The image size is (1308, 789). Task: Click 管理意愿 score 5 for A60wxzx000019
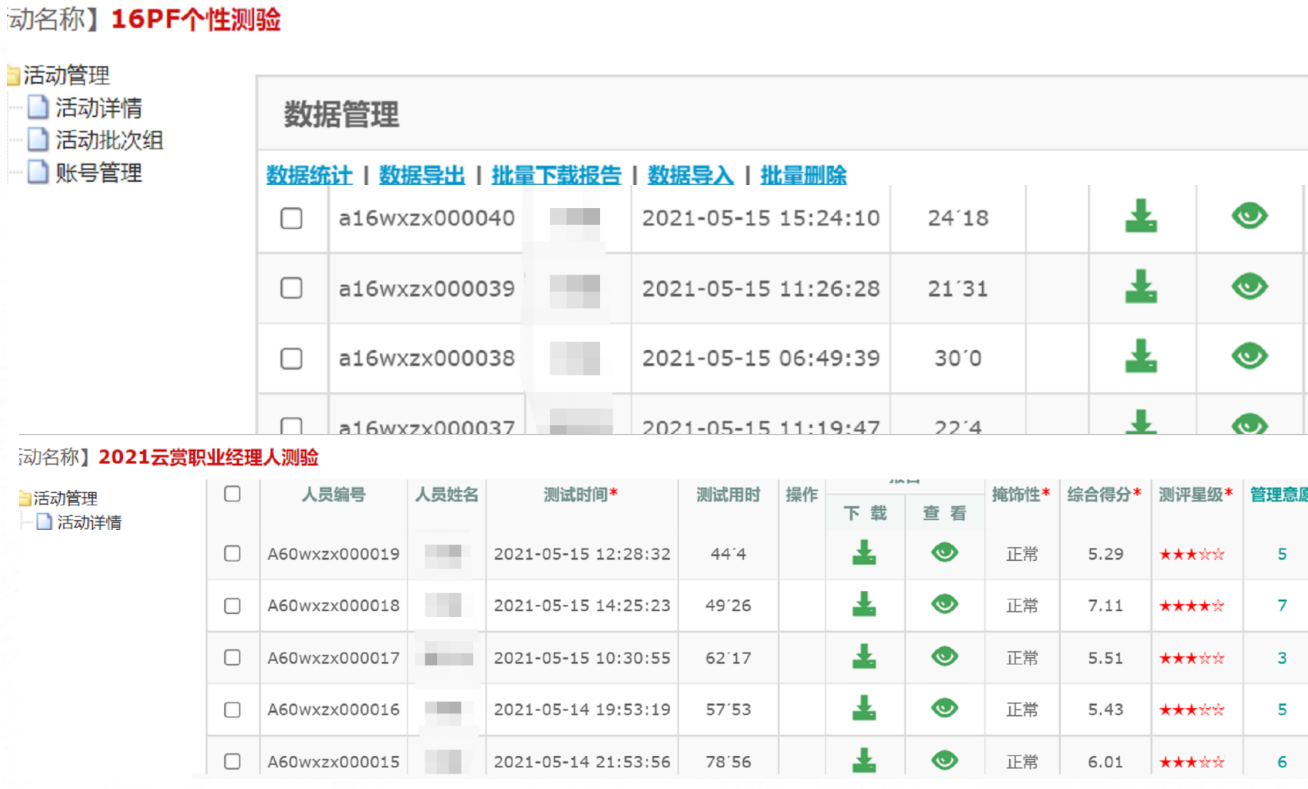pos(1282,553)
